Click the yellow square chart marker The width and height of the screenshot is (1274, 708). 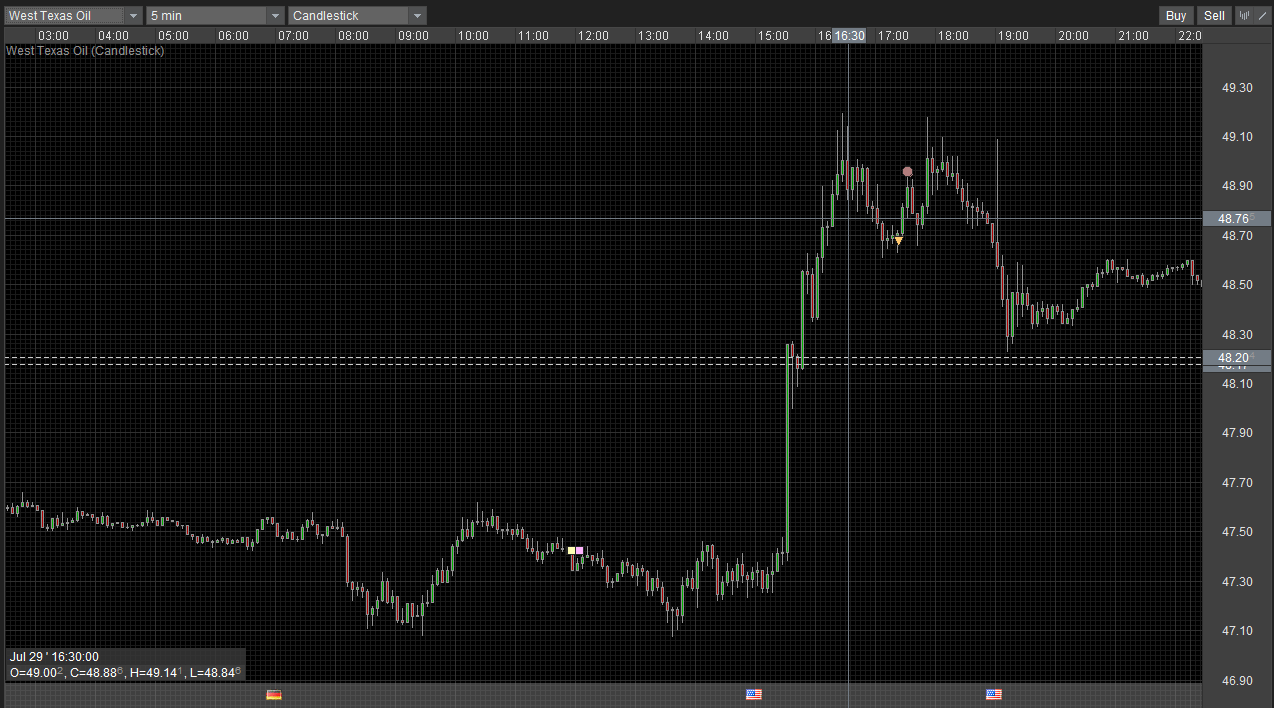pos(571,550)
